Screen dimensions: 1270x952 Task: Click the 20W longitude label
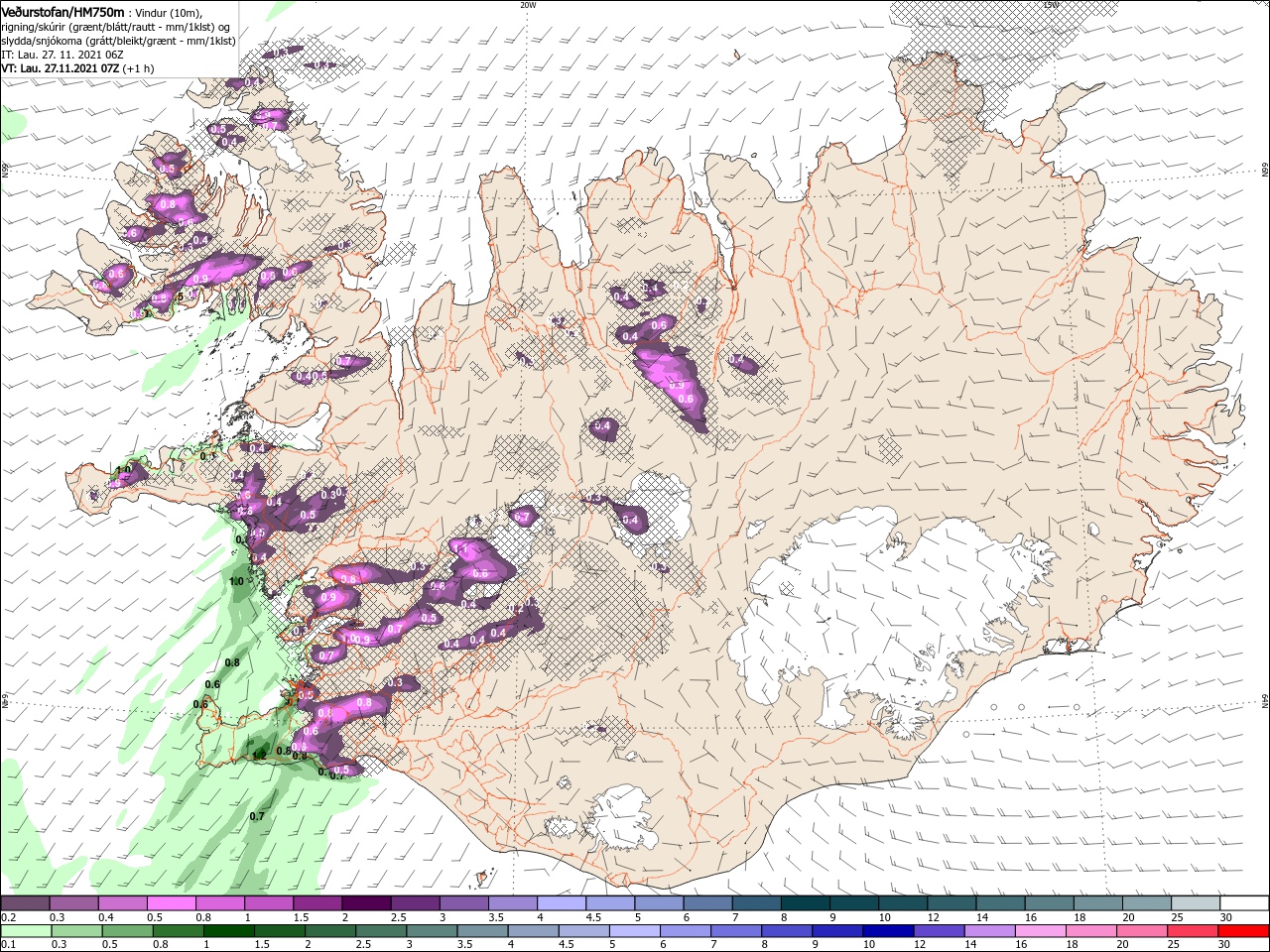pyautogui.click(x=528, y=4)
